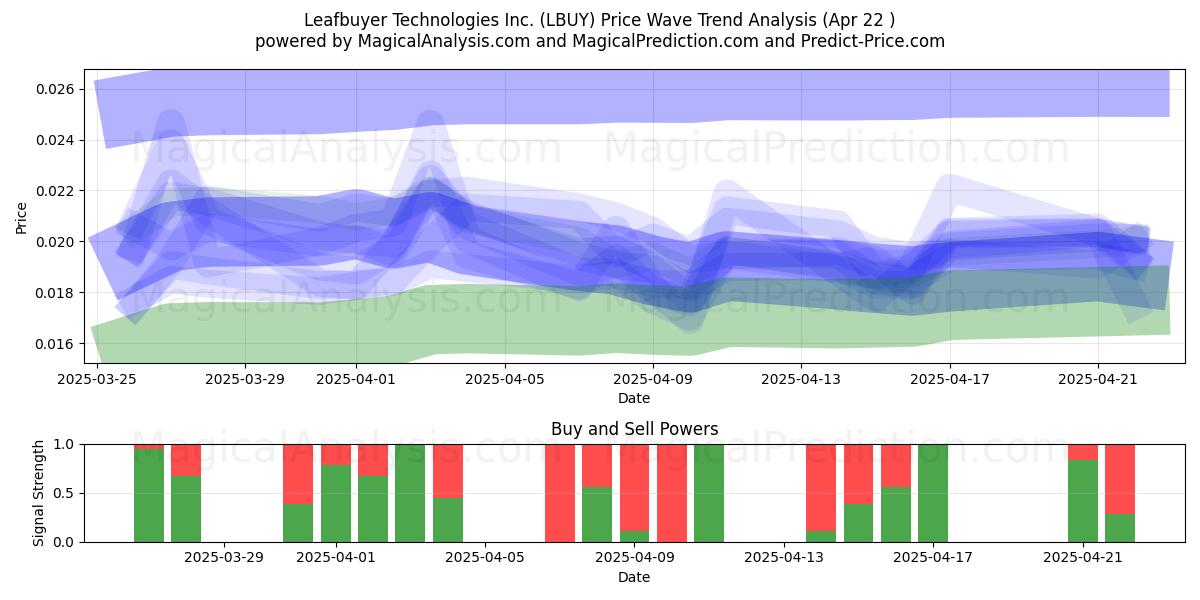
Task: Click the 2025-04-05 tick on the Buy and Sell Powers chart
Action: tap(485, 558)
